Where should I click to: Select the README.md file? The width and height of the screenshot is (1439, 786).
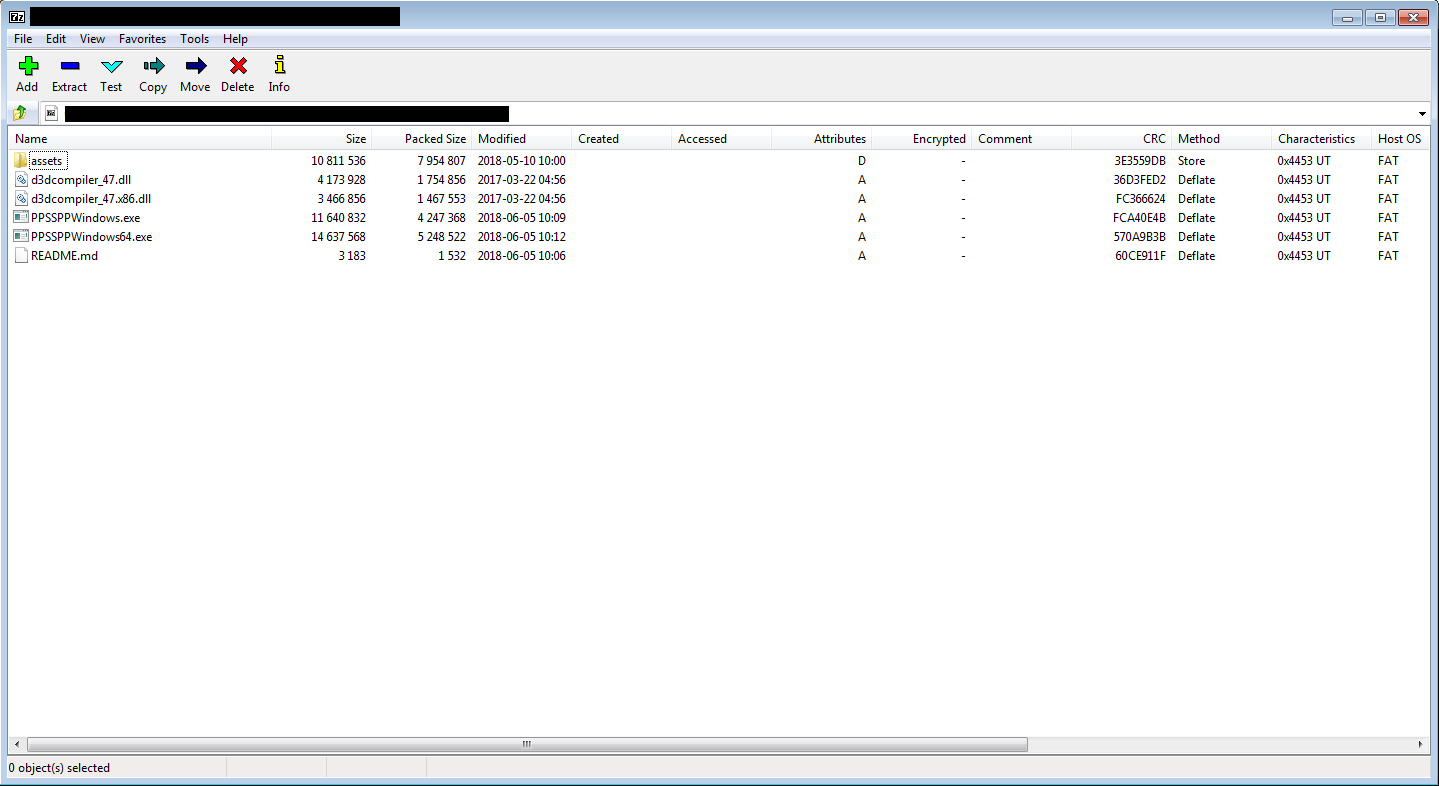(x=64, y=256)
